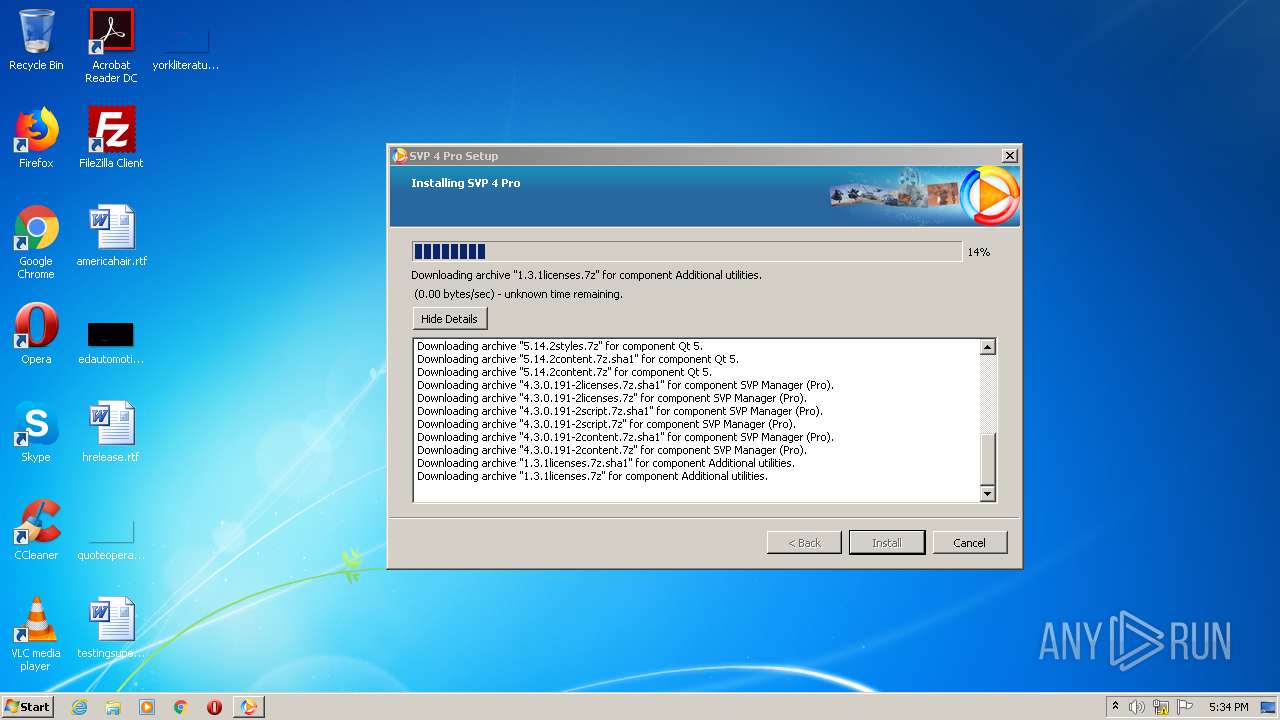Click the taskbar clock showing 5:34 PM
The width and height of the screenshot is (1280, 720).
coord(1228,707)
